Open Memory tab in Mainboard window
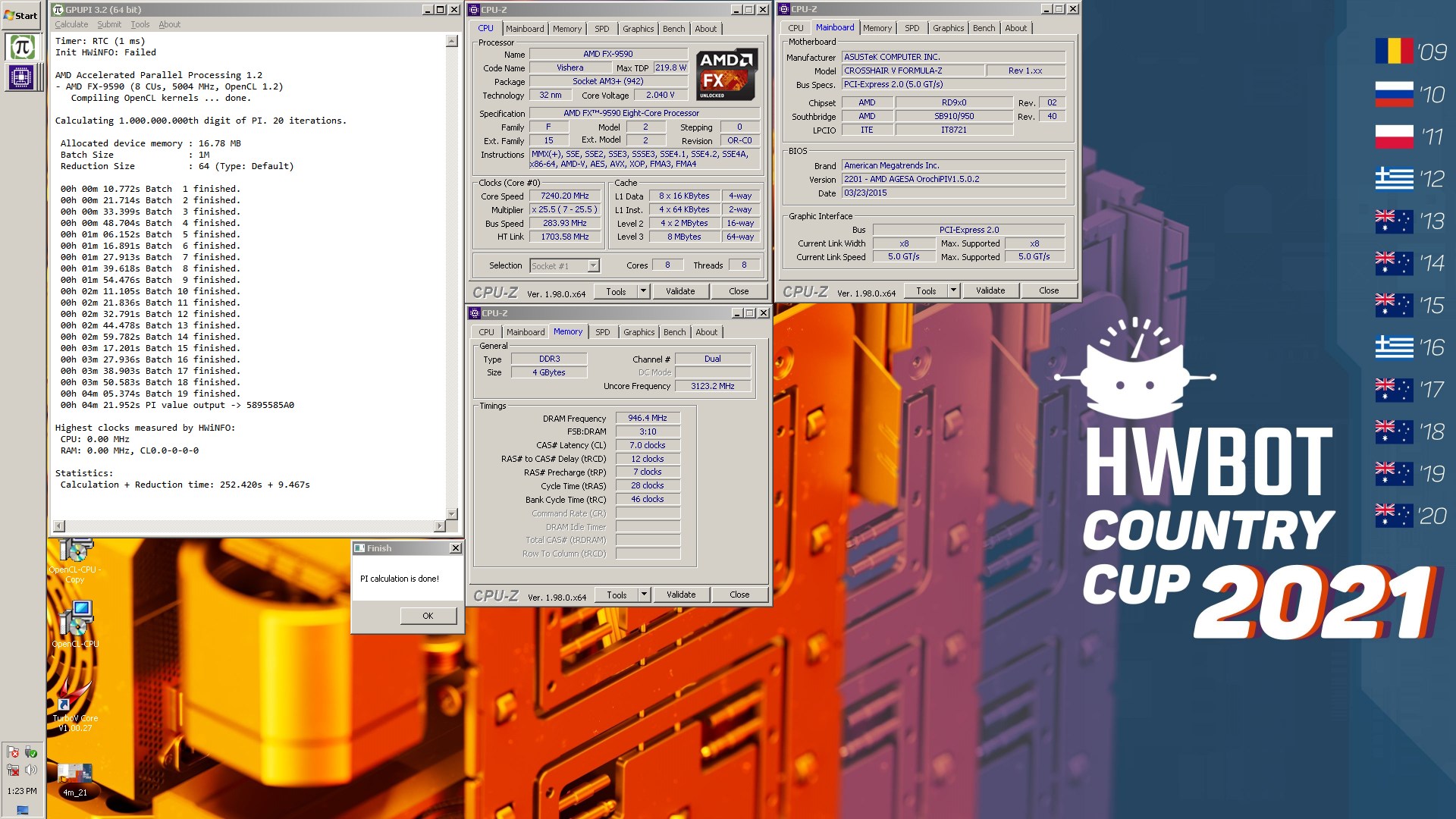Screen dimensions: 1456x819 pyautogui.click(x=877, y=28)
